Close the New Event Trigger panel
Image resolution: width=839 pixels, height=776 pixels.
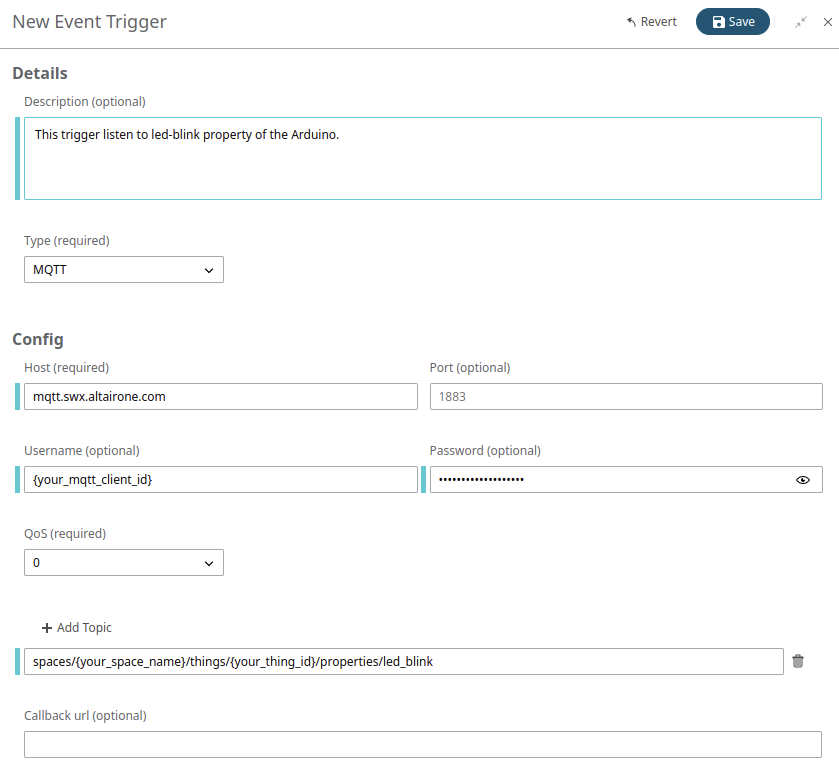pos(827,22)
